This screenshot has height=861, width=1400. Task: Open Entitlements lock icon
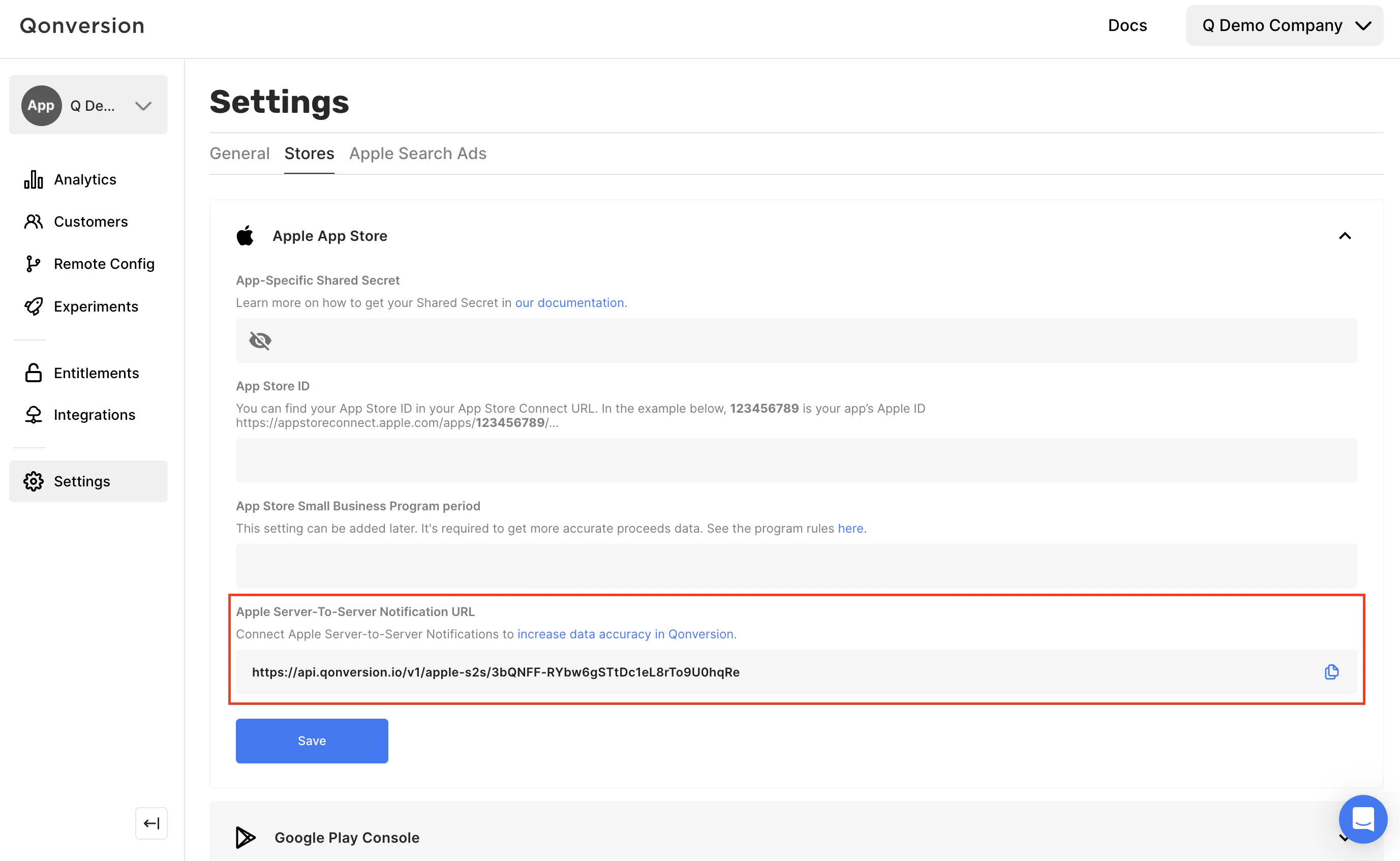coord(34,373)
